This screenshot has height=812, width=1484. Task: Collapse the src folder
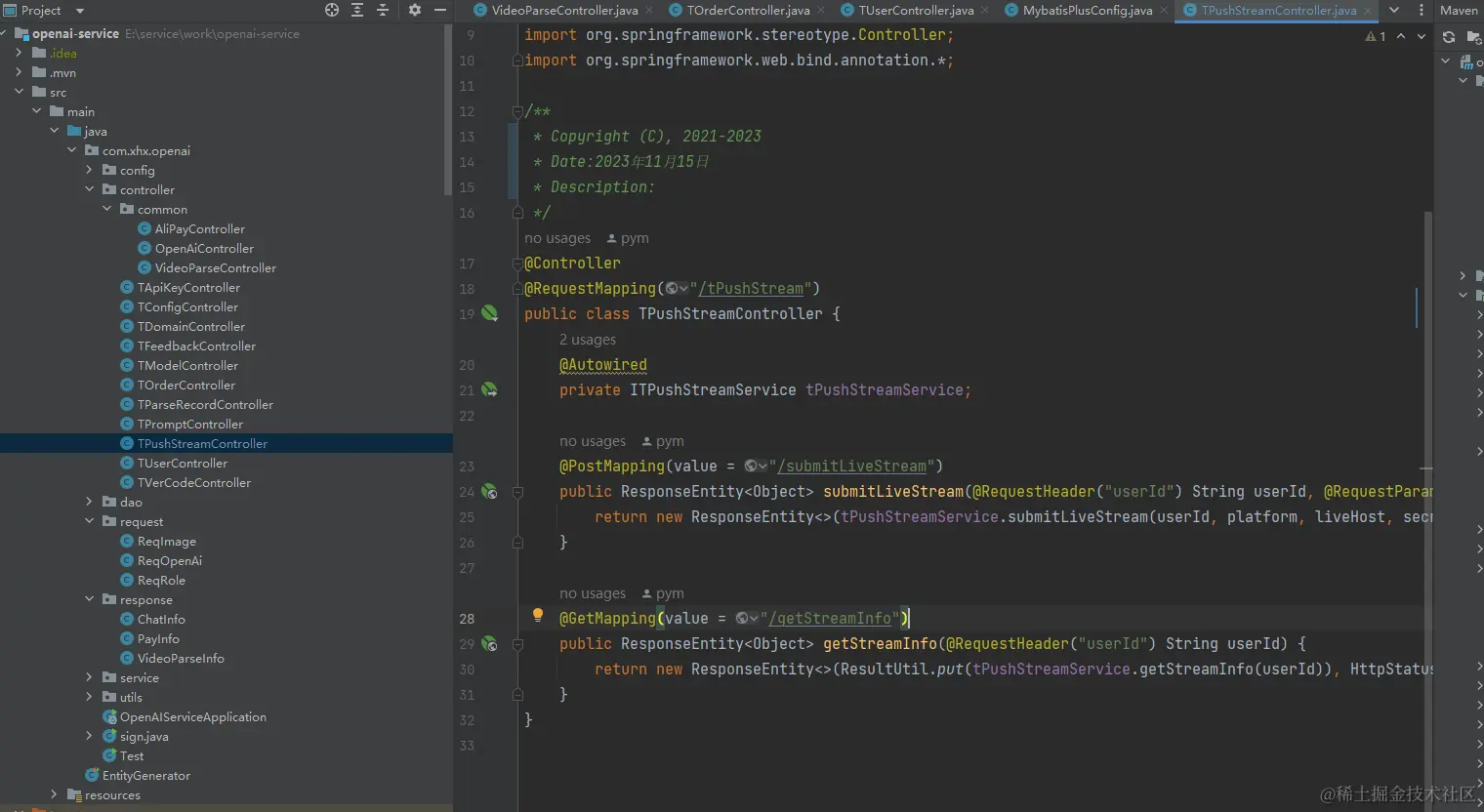[x=20, y=92]
